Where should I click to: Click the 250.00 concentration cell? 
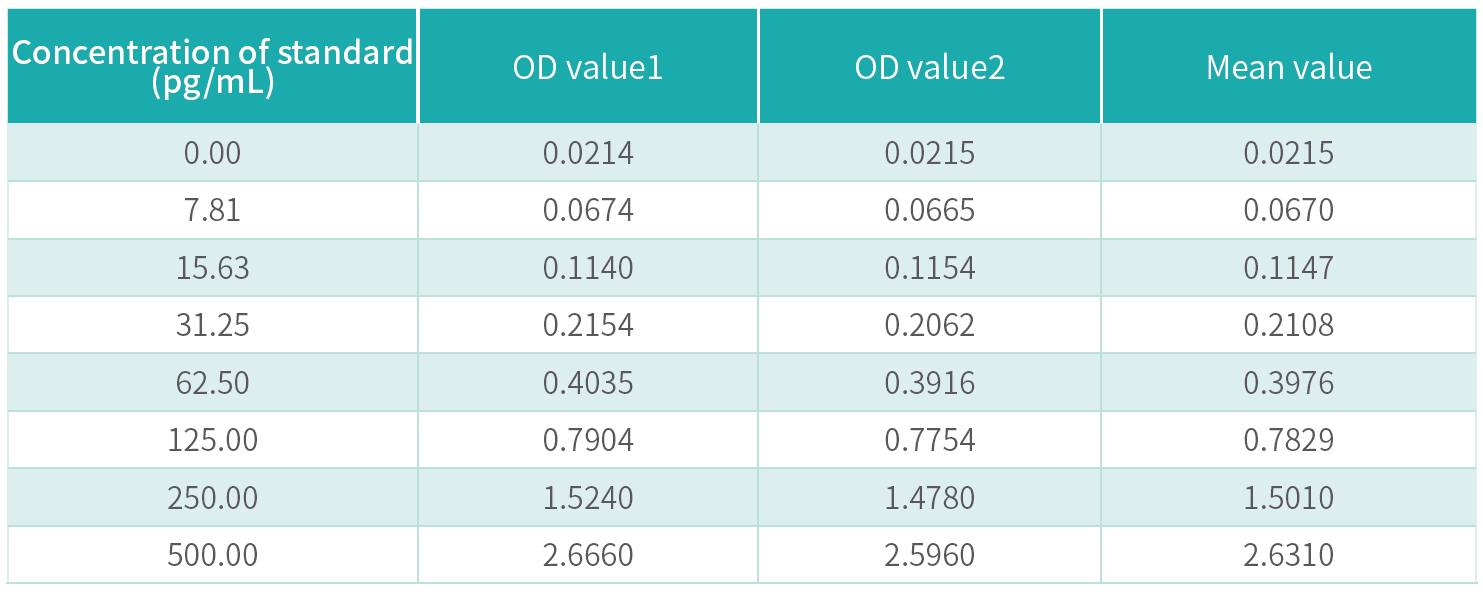pyautogui.click(x=212, y=498)
